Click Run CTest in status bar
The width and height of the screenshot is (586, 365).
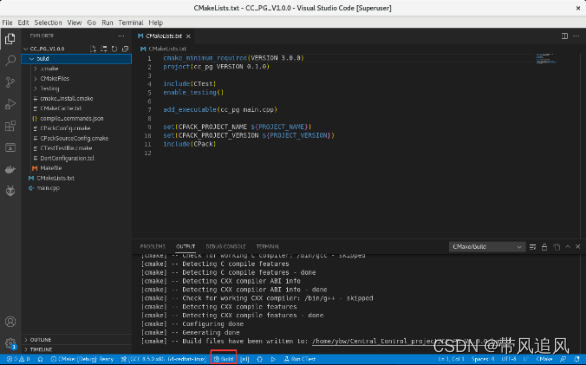(x=300, y=359)
